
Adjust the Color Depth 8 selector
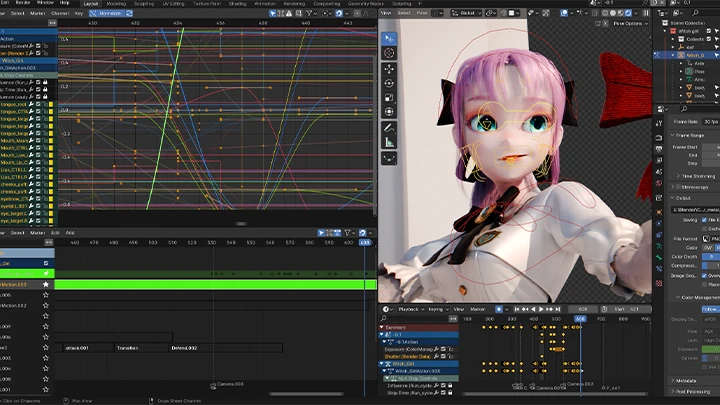(x=711, y=257)
